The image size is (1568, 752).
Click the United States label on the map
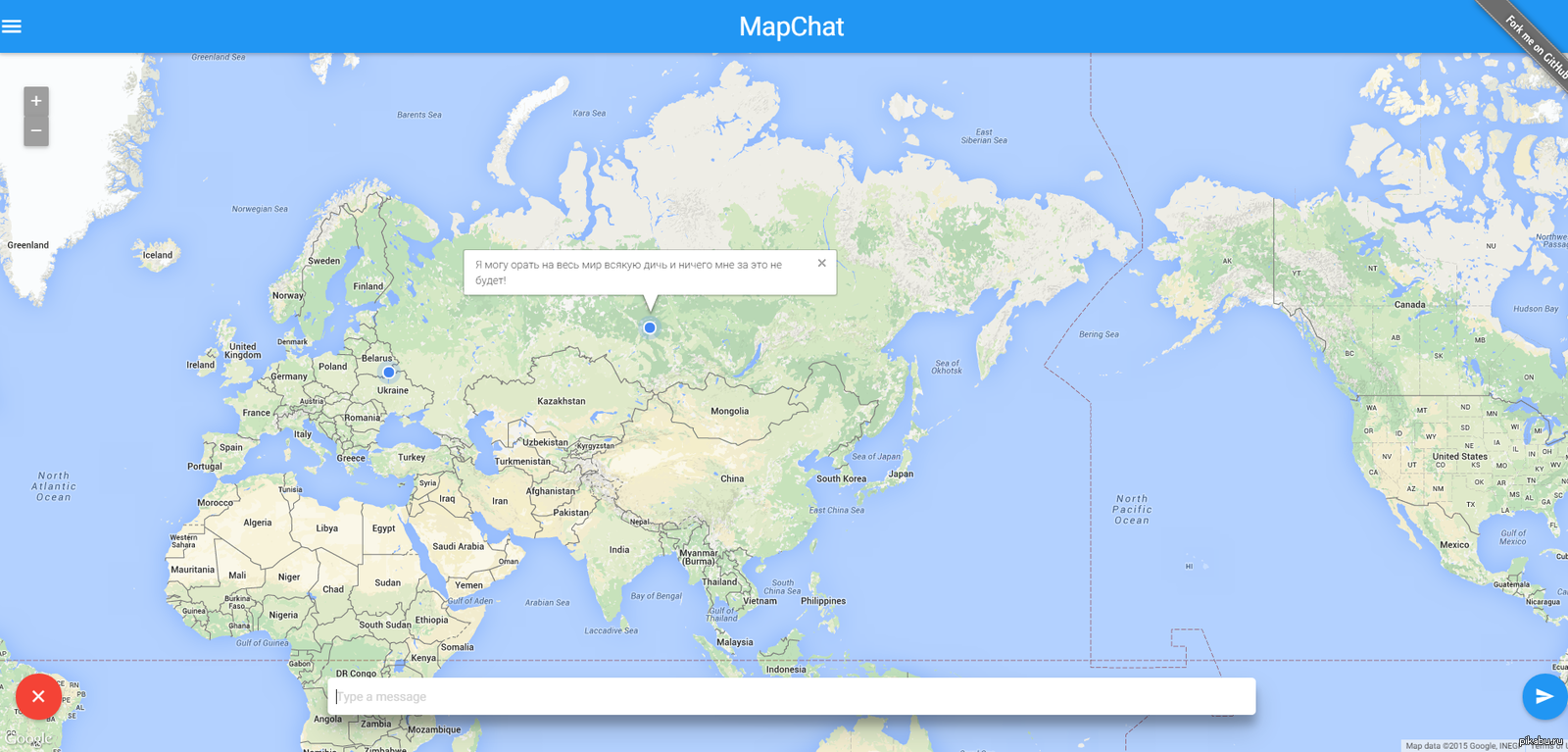1459,457
